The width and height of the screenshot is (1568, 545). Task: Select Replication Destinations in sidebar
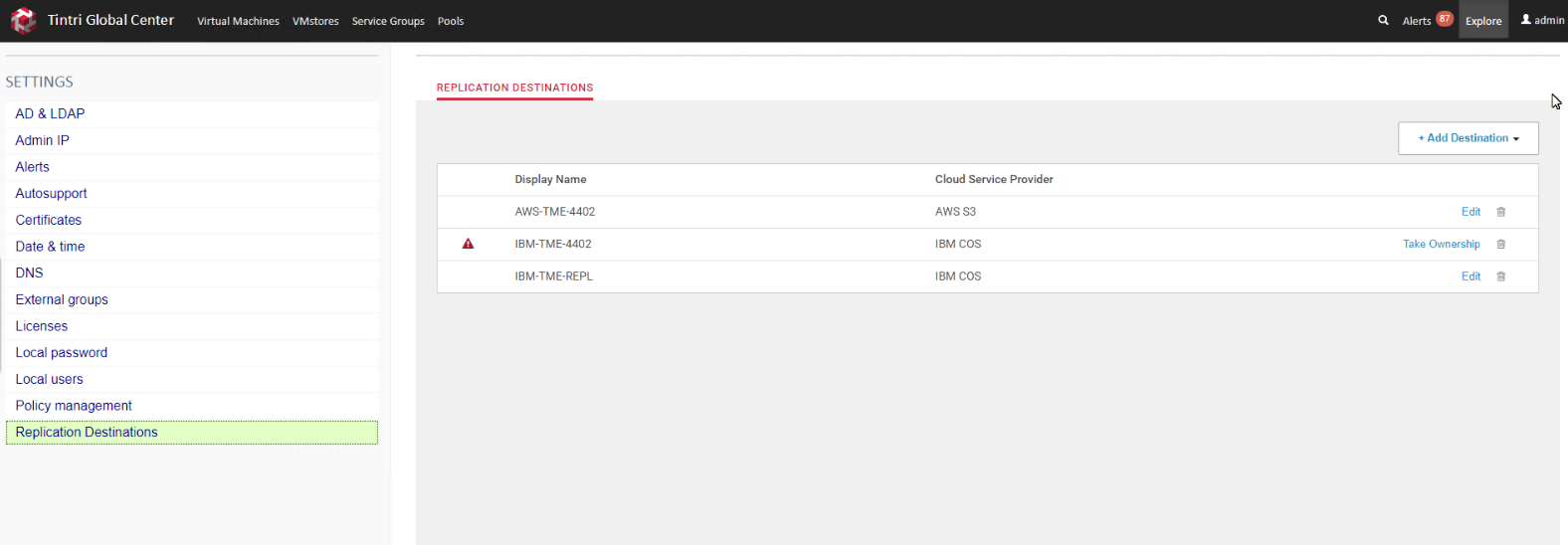[x=192, y=433]
